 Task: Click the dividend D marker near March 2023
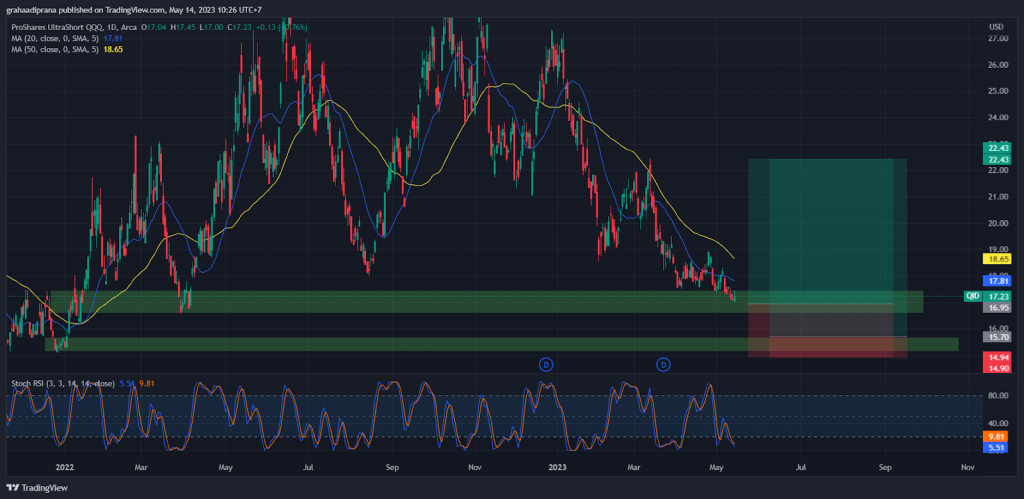(x=664, y=364)
